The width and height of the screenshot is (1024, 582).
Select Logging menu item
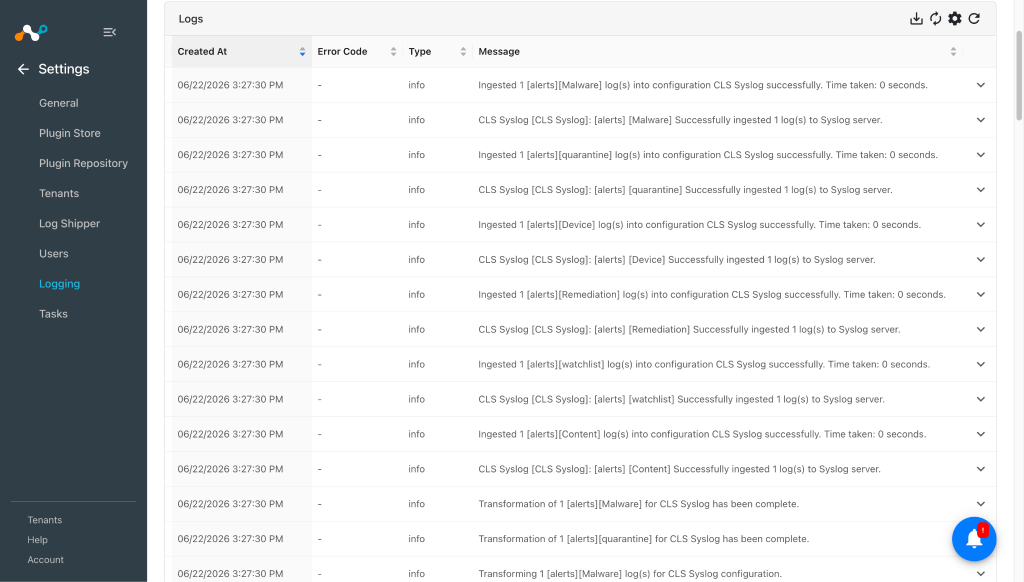(x=59, y=283)
